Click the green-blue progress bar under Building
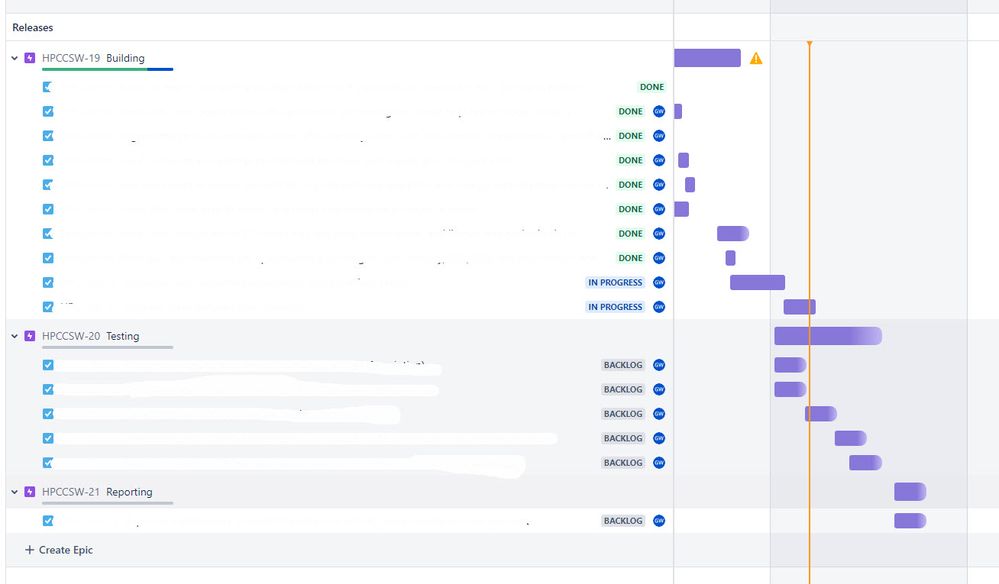This screenshot has height=584, width=999. [108, 69]
